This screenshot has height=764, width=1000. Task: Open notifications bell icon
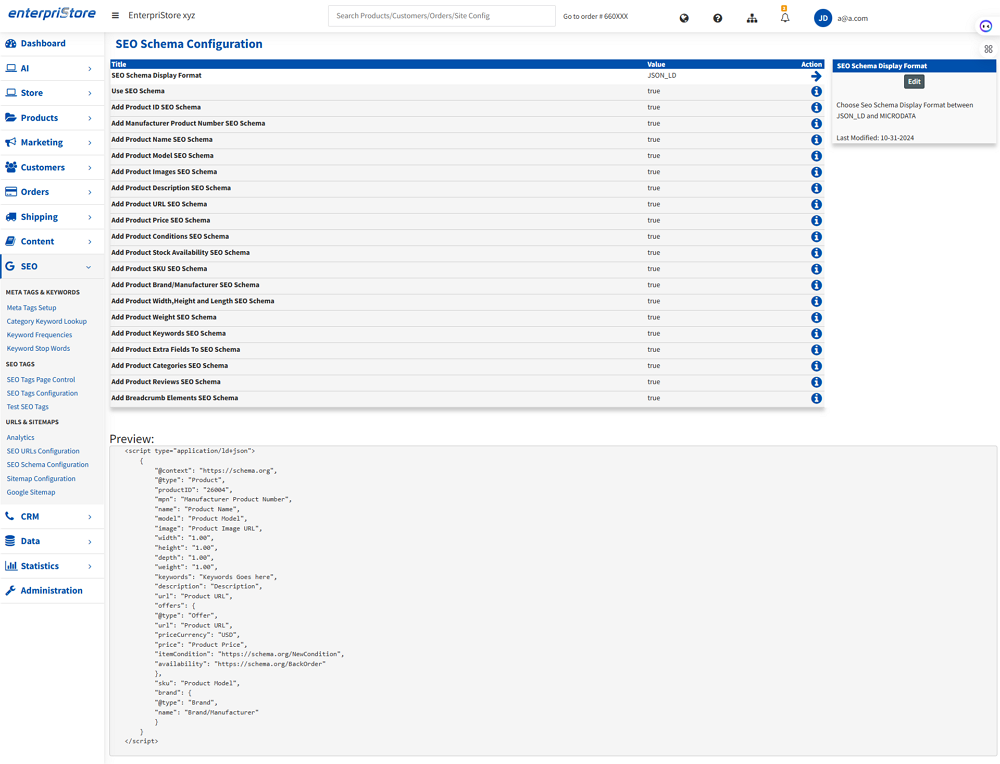pyautogui.click(x=785, y=18)
